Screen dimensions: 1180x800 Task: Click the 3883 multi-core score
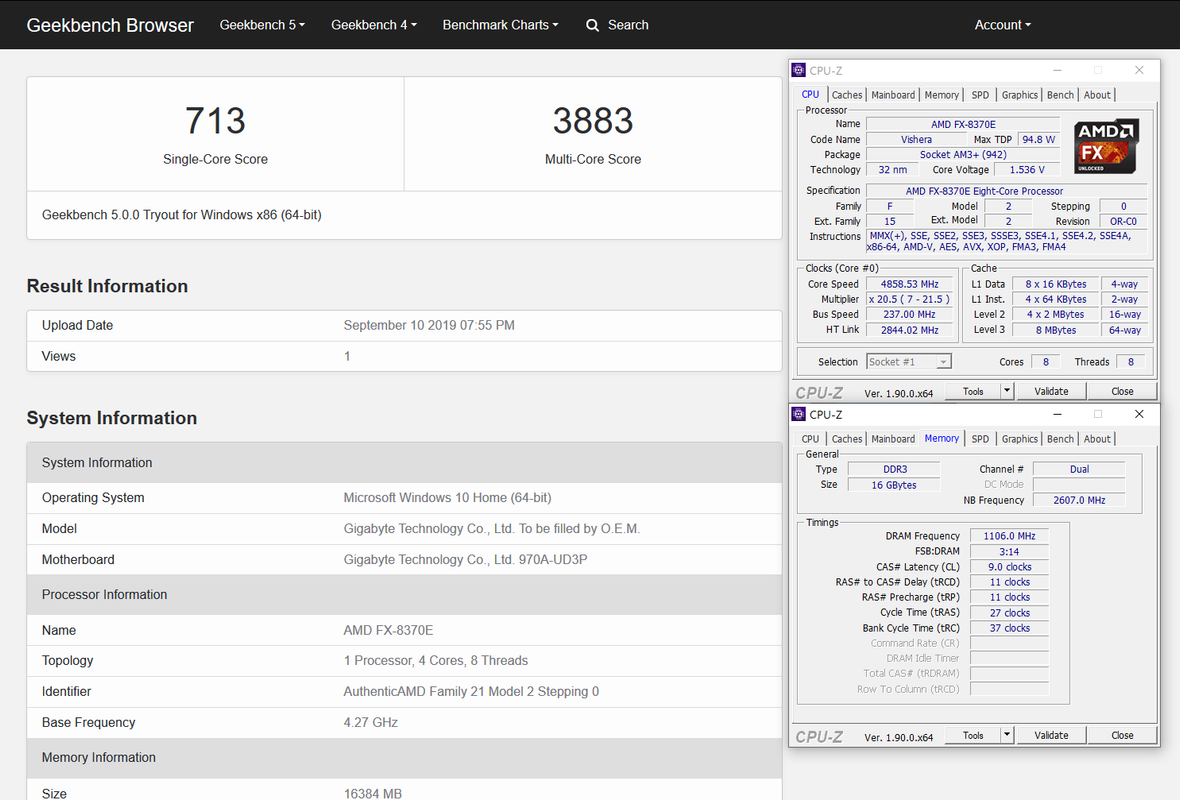click(x=593, y=120)
